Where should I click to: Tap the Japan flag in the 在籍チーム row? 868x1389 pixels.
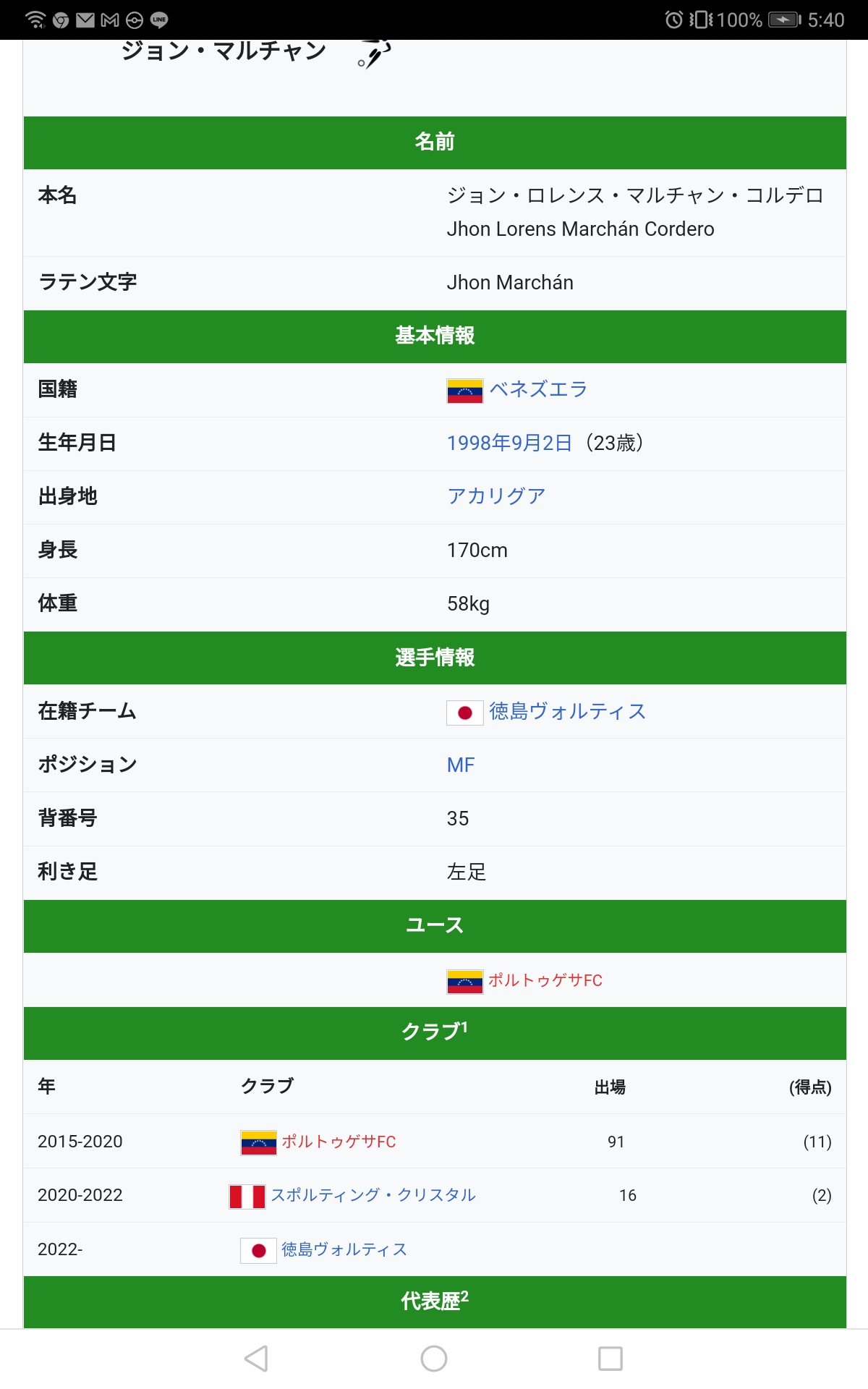[464, 713]
